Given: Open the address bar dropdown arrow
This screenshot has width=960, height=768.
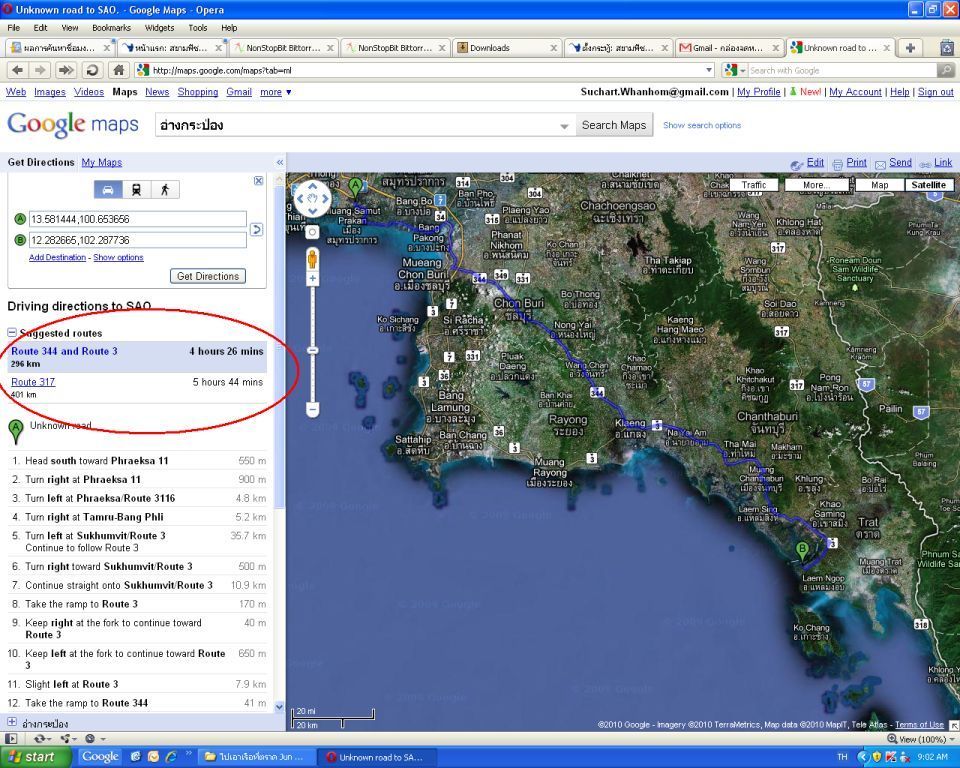Looking at the screenshot, I should pyautogui.click(x=709, y=70).
